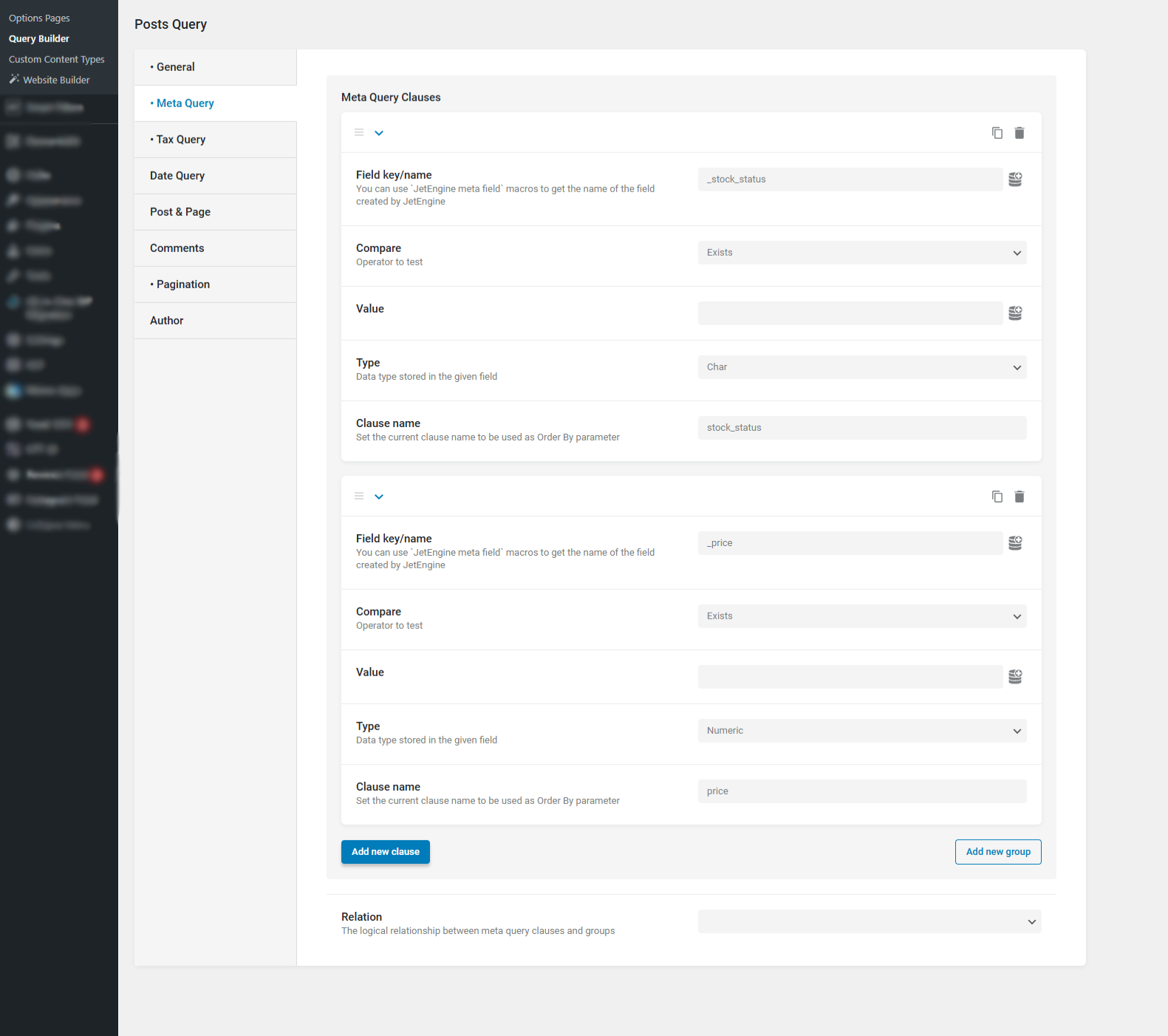The image size is (1168, 1036).
Task: Switch to the Pagination tab
Action: click(x=183, y=284)
